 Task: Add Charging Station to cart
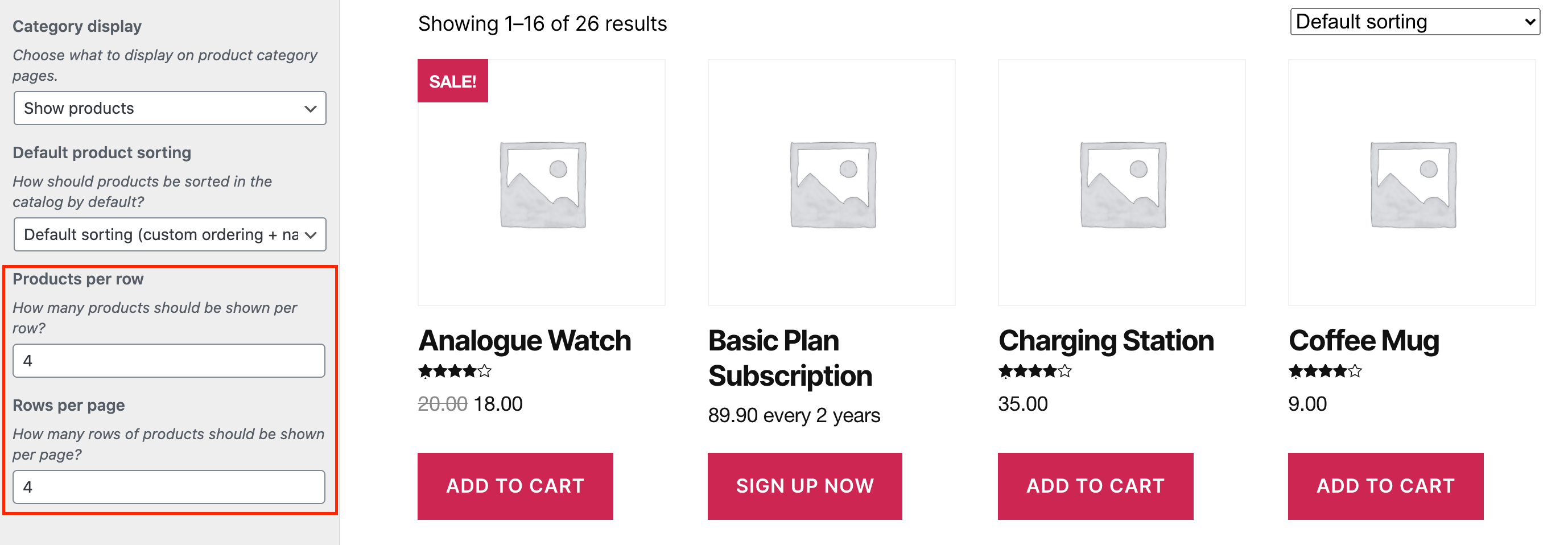(1096, 486)
